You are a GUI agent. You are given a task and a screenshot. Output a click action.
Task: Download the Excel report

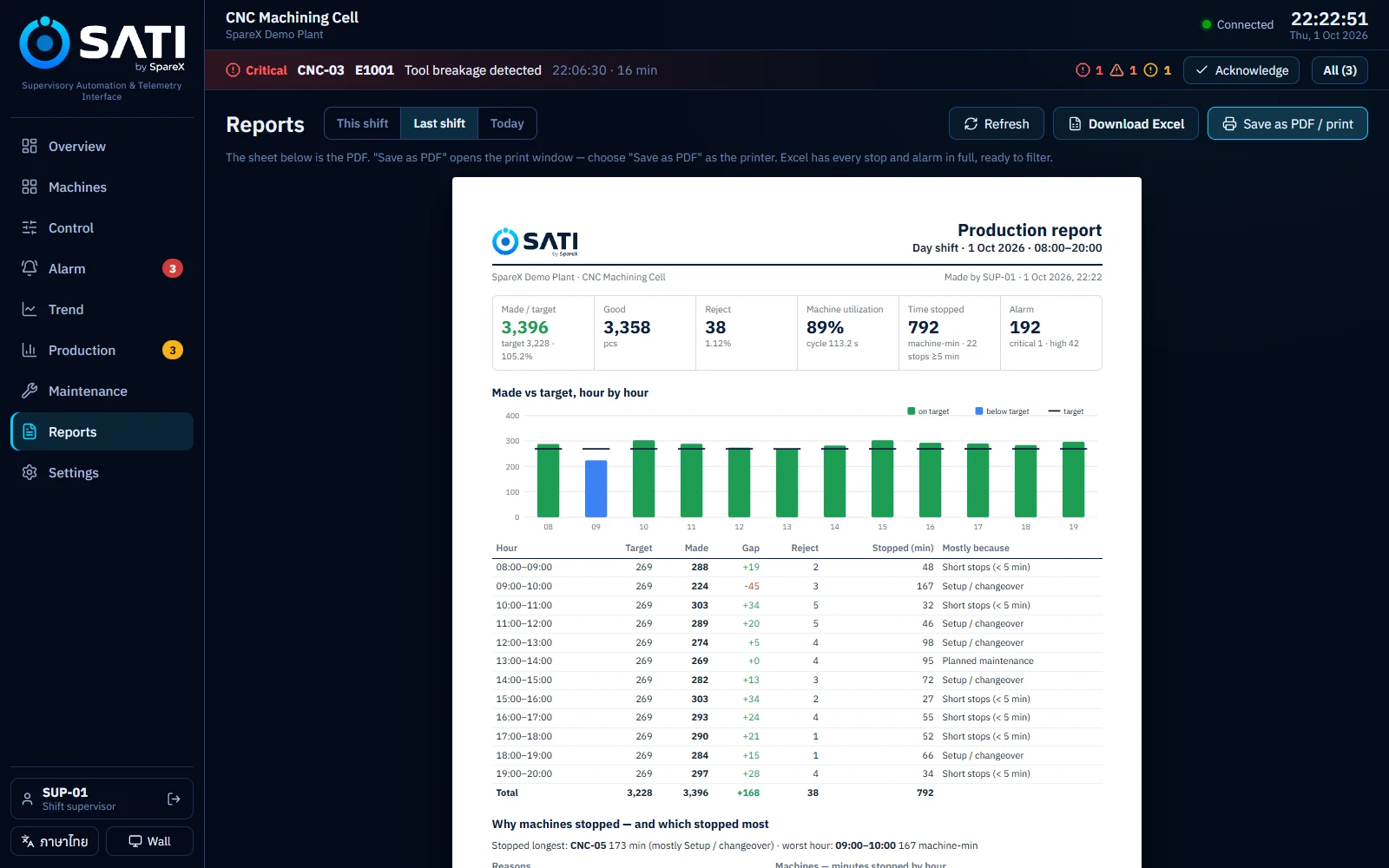pos(1126,123)
